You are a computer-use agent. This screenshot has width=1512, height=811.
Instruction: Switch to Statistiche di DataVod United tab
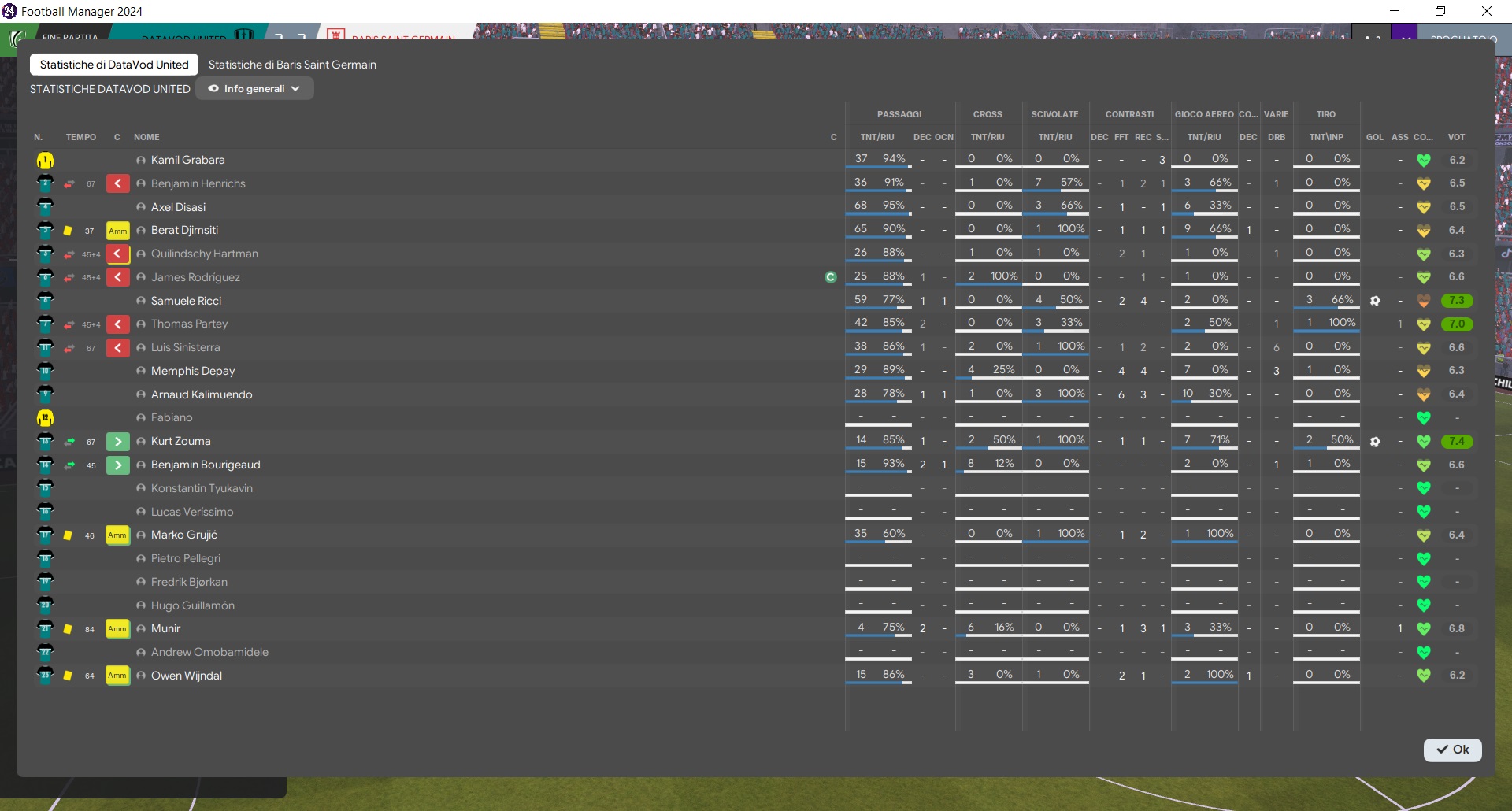114,65
